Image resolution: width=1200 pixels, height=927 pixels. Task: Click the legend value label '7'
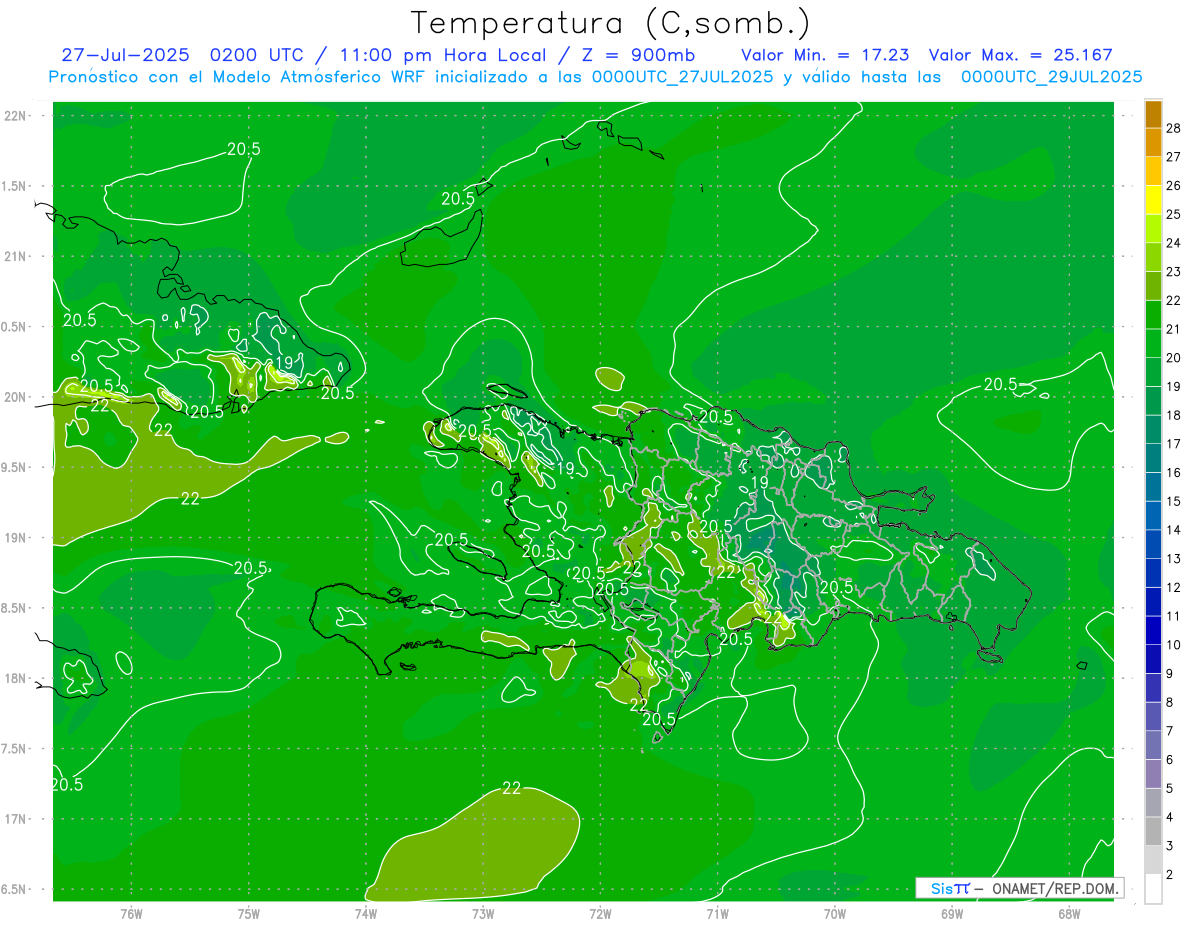click(1169, 731)
